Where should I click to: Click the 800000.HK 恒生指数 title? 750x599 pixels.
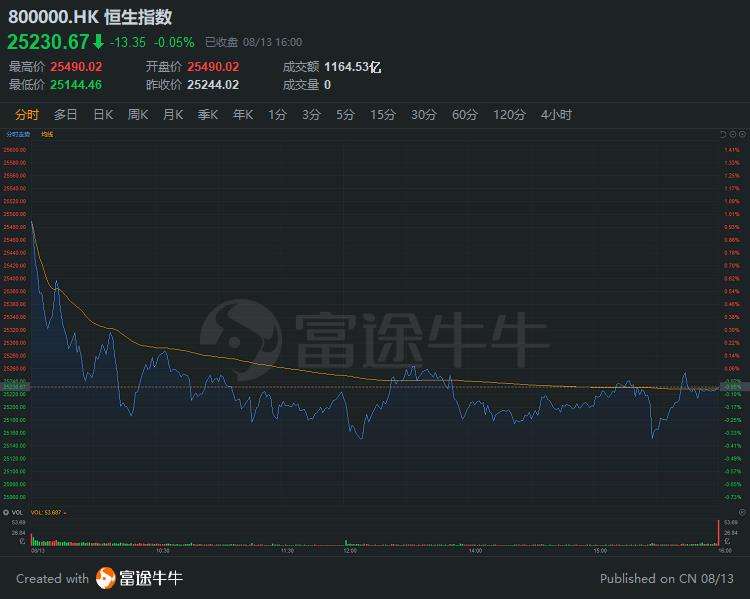click(90, 17)
